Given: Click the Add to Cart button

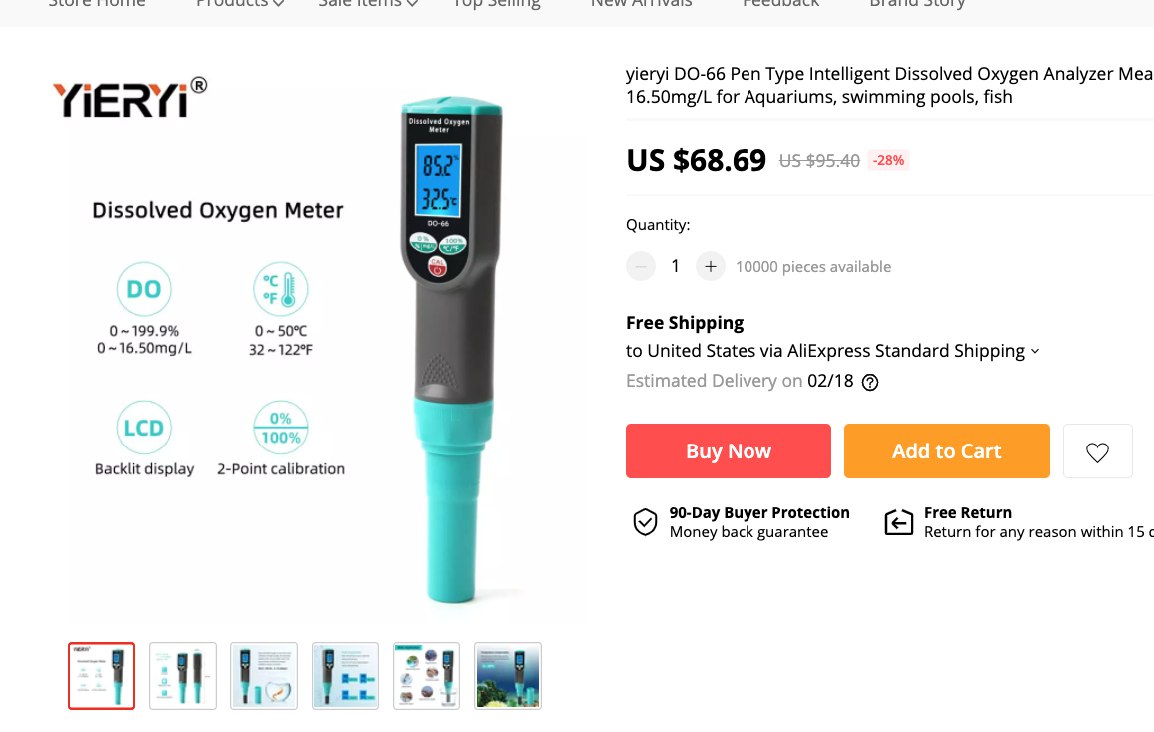Looking at the screenshot, I should [x=946, y=451].
